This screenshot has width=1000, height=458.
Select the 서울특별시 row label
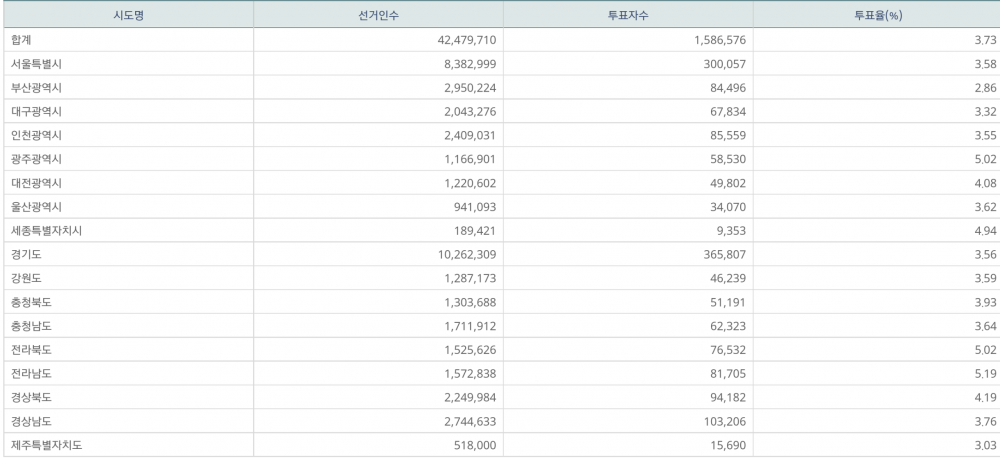tap(37, 64)
